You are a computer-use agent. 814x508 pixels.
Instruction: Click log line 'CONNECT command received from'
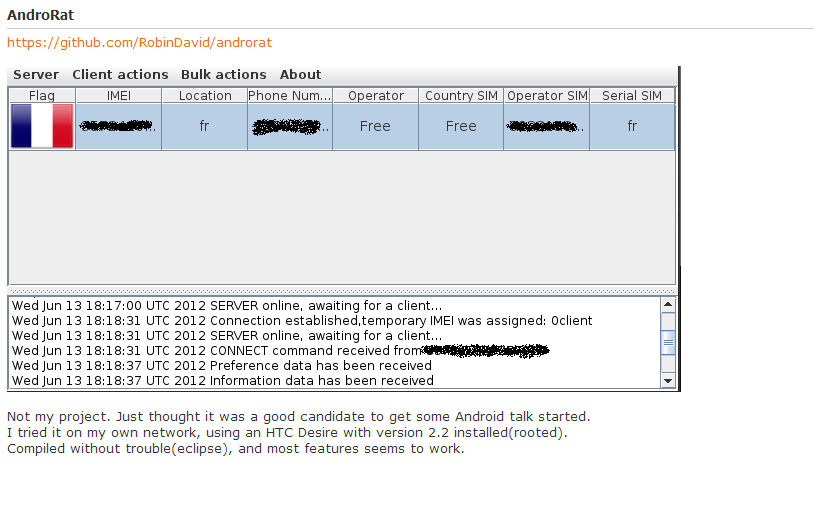pos(280,351)
